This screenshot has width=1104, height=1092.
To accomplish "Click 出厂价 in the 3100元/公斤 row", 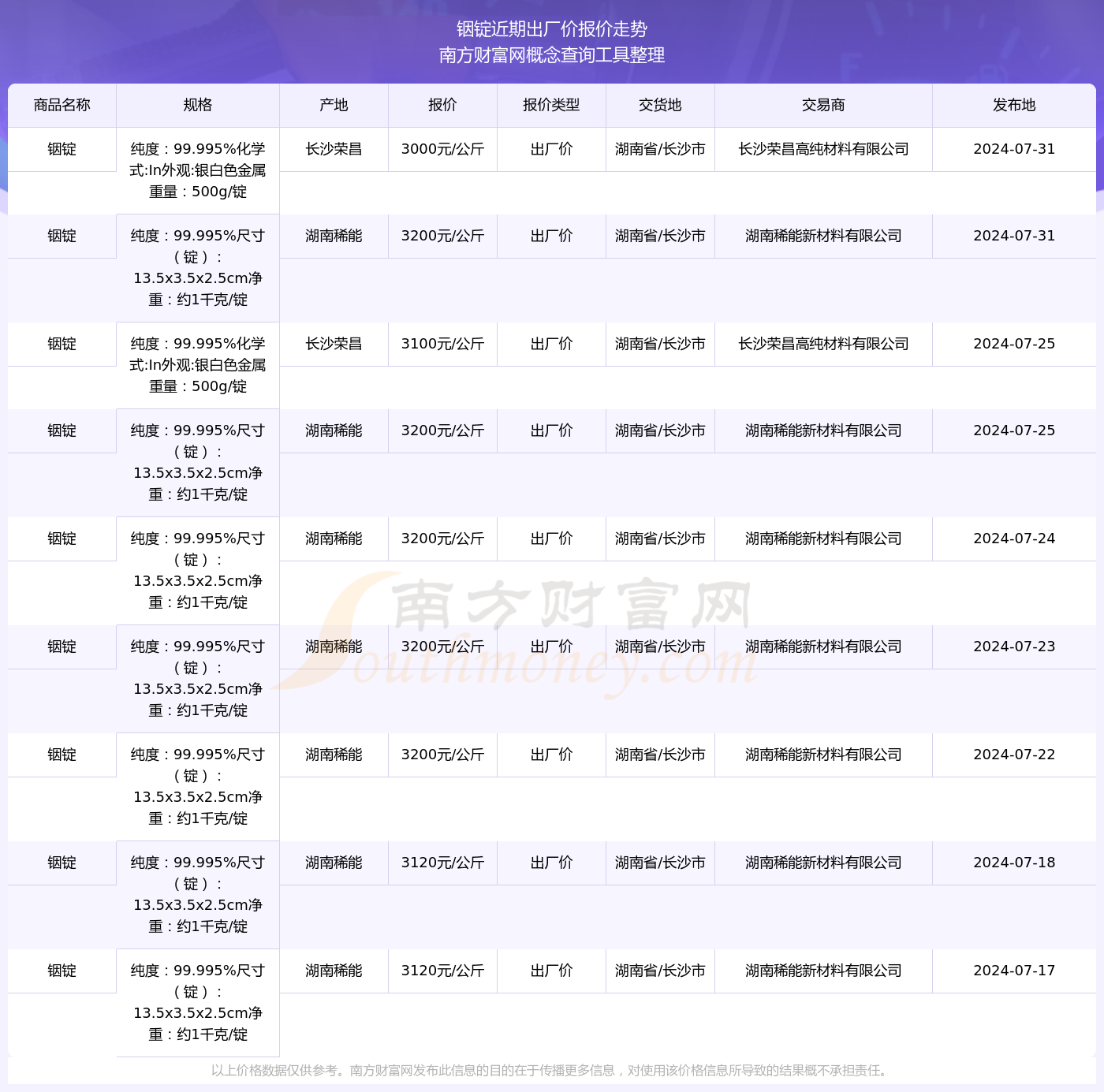I will coord(552,344).
